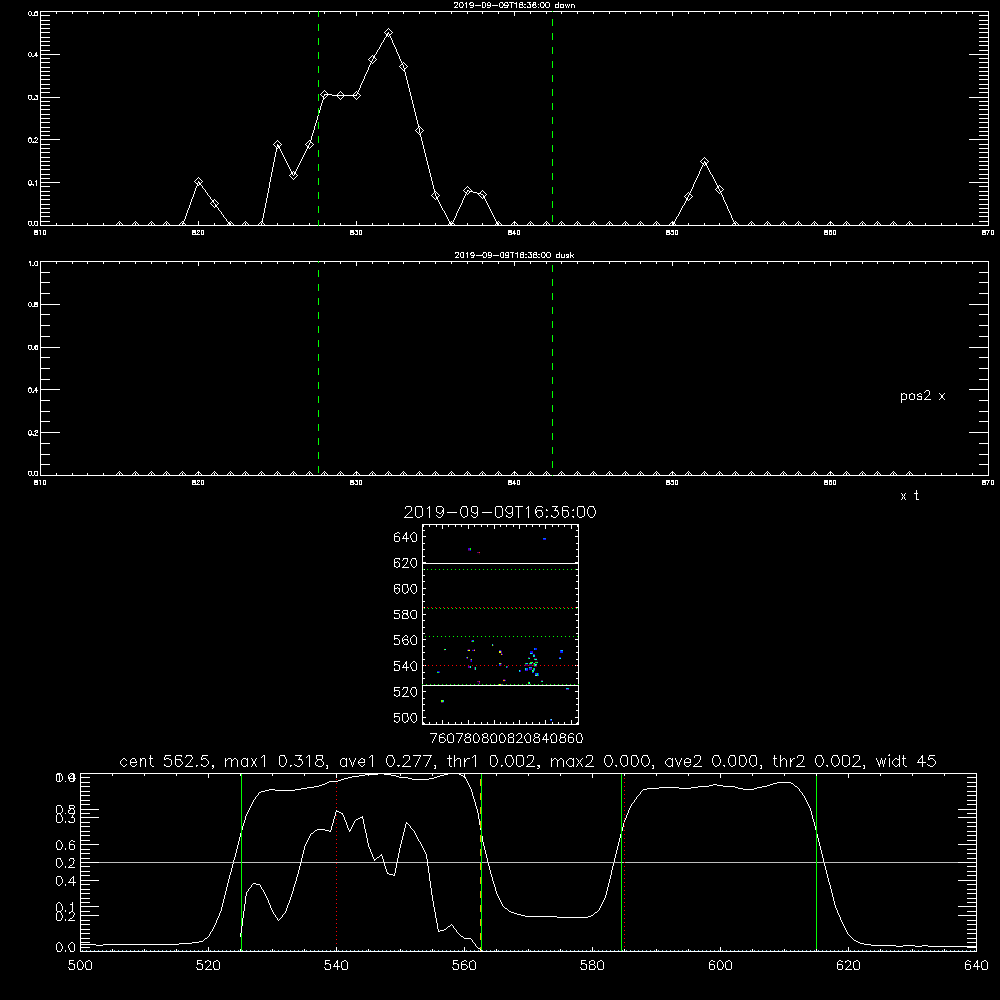Click the dusk plot title text

pyautogui.click(x=514, y=255)
